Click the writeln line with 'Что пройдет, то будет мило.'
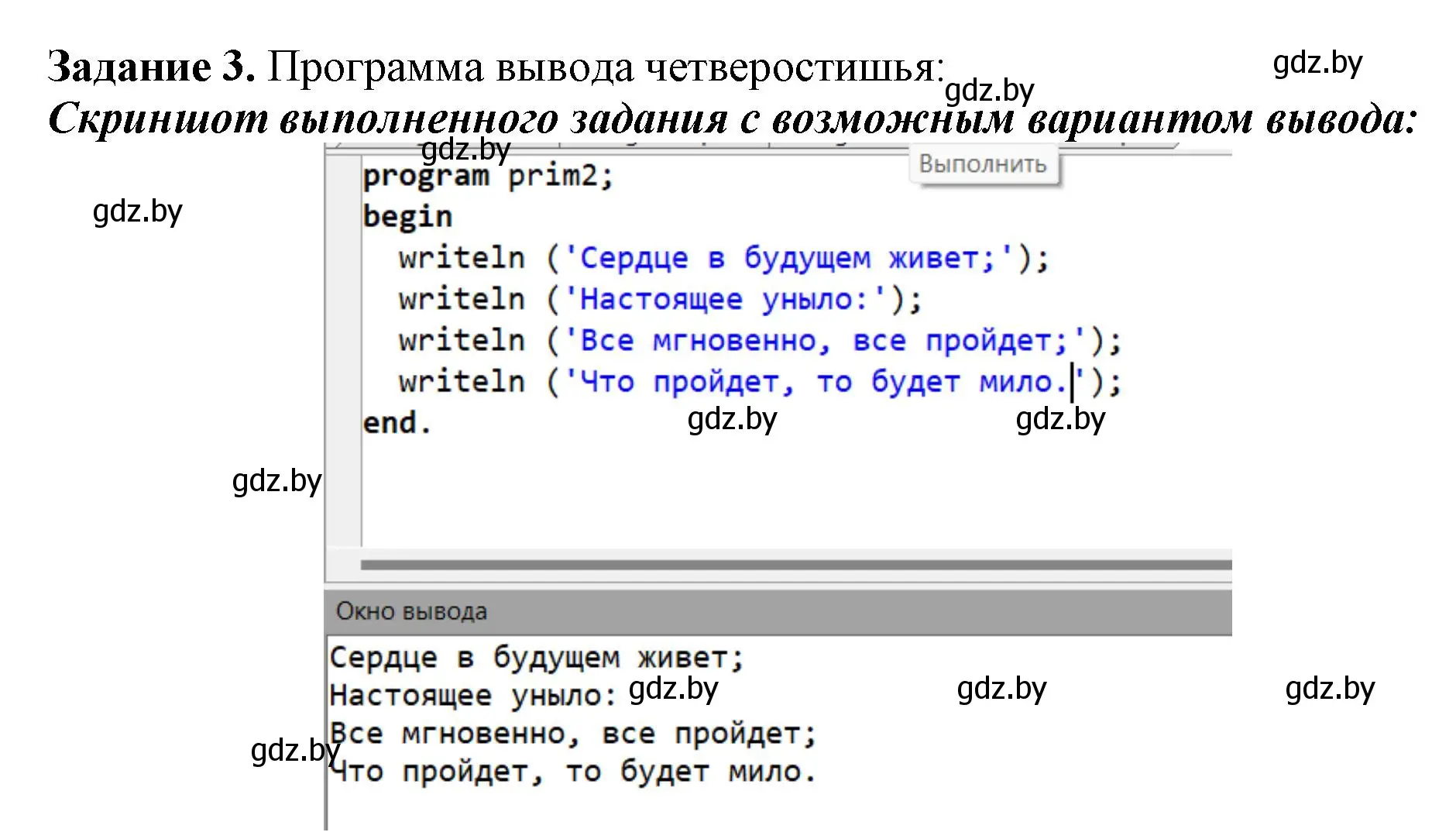 click(760, 382)
